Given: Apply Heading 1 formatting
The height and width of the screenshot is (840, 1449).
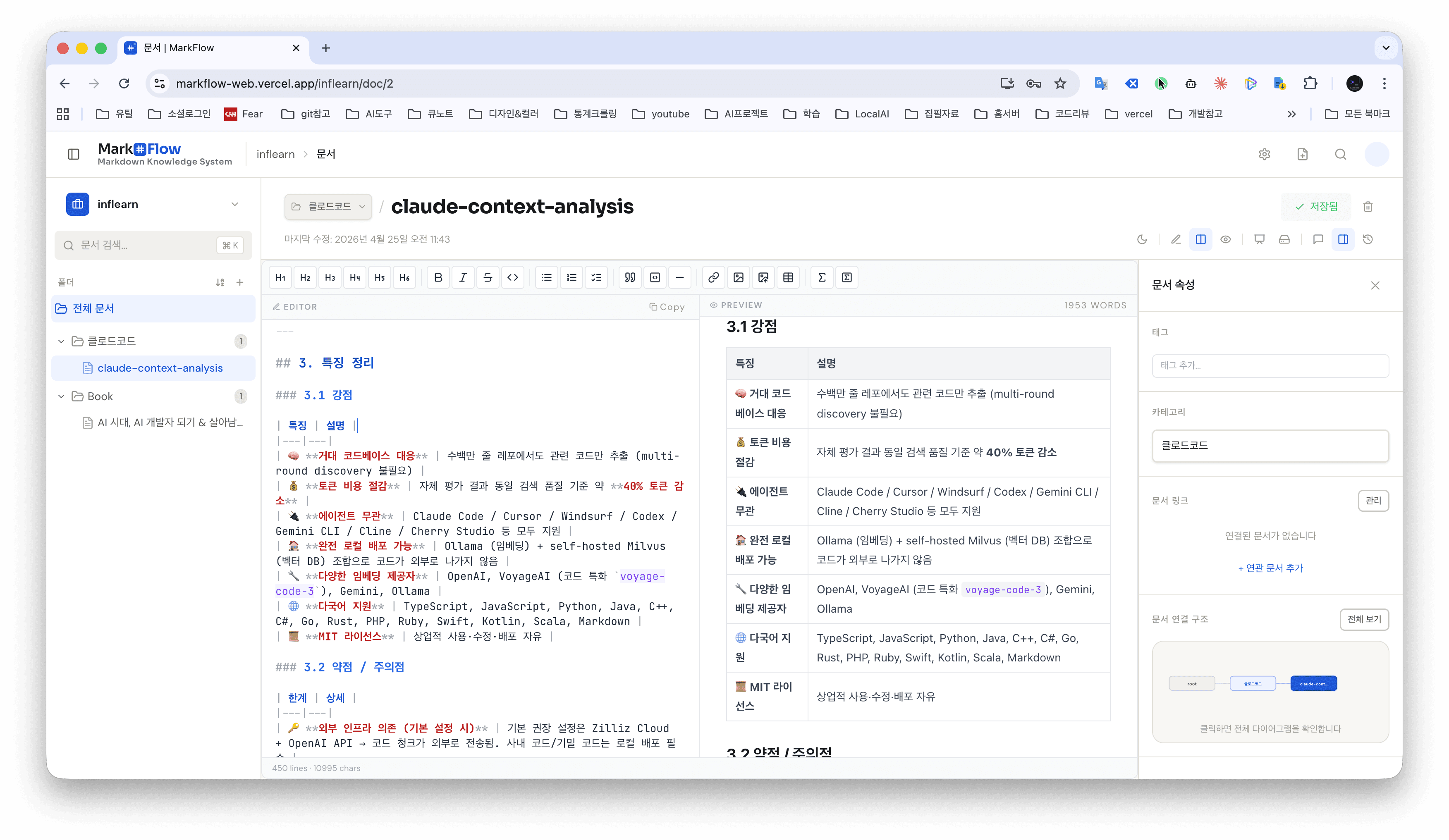Looking at the screenshot, I should [280, 278].
